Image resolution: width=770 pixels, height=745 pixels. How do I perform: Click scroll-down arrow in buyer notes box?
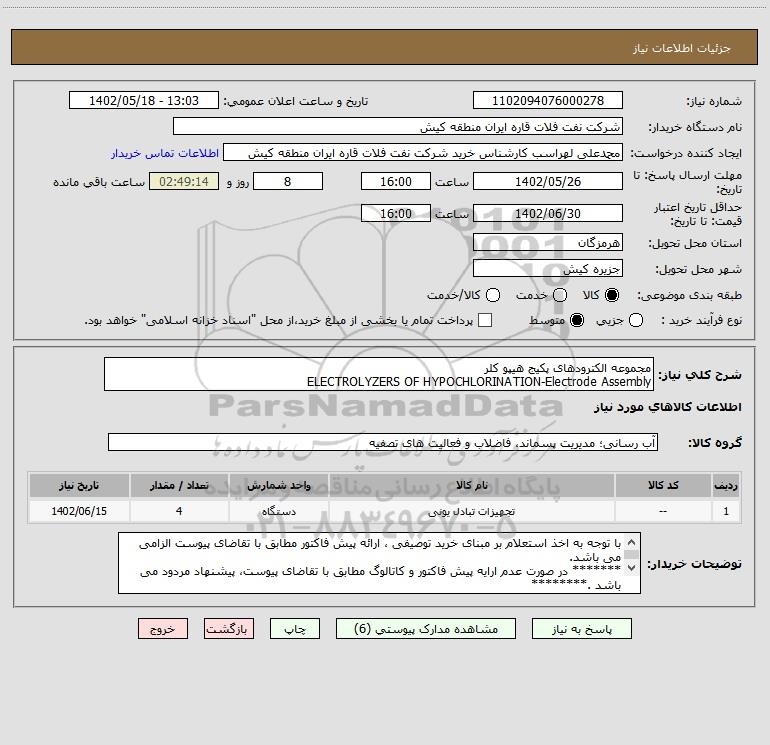point(632,568)
